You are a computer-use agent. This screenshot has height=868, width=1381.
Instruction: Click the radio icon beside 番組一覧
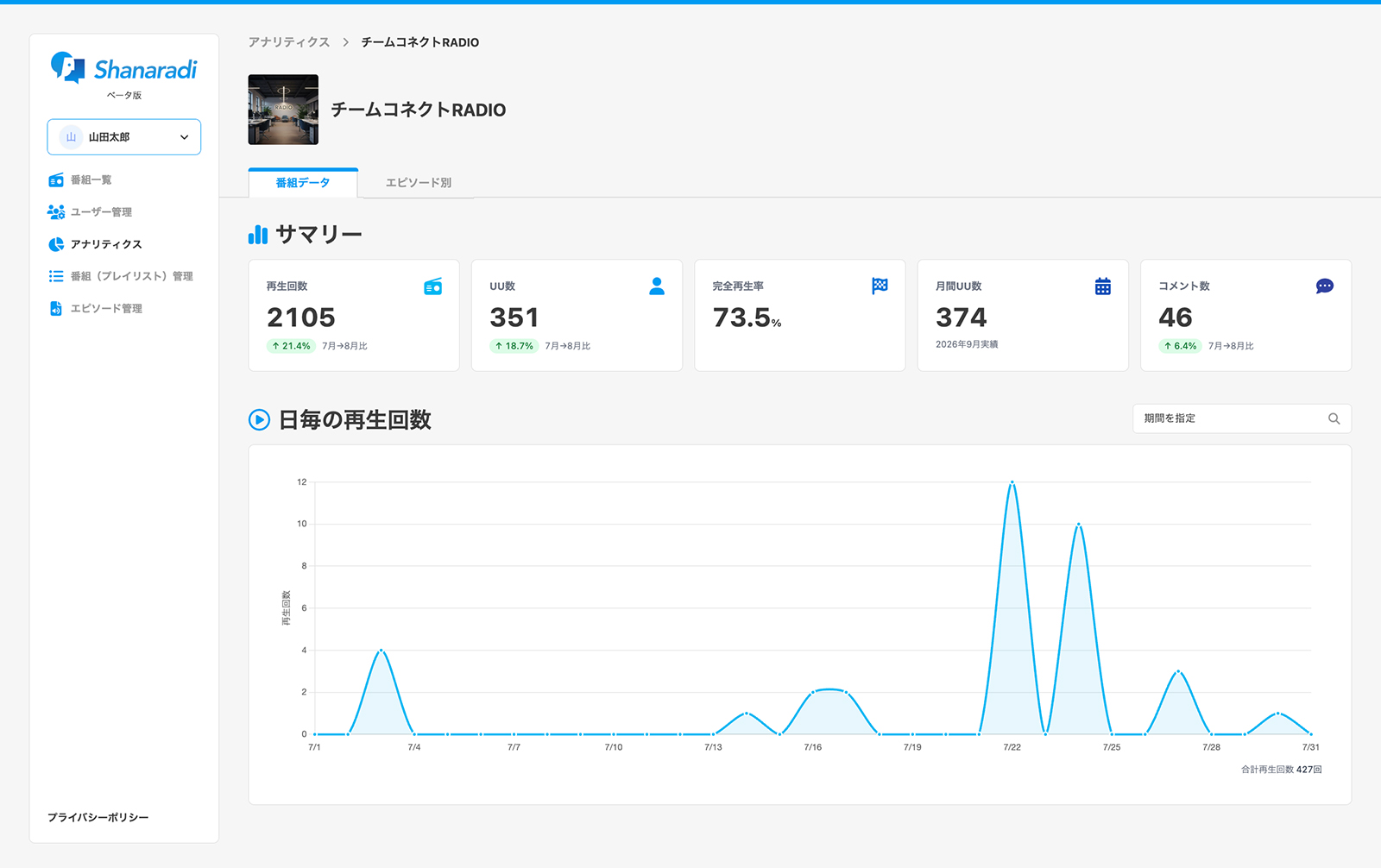click(x=56, y=180)
